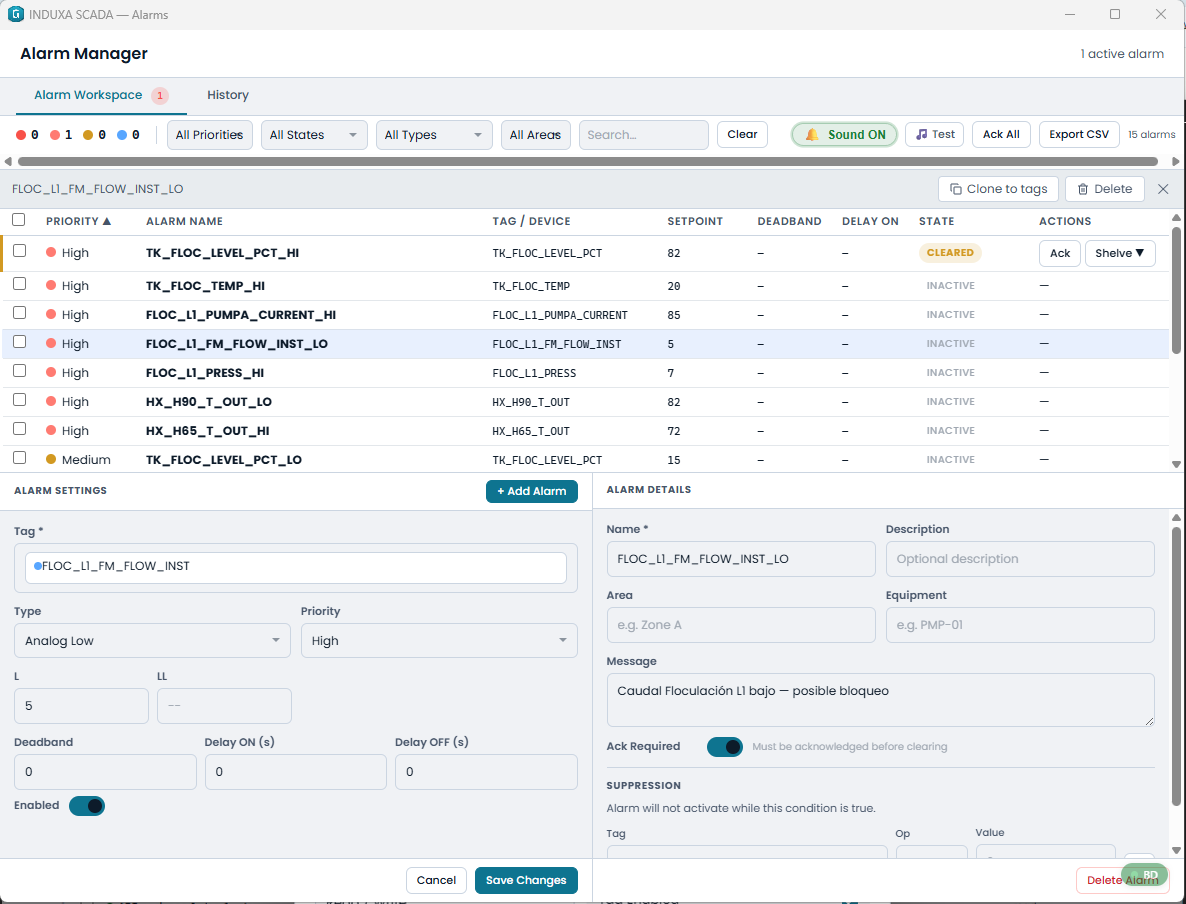Click the Equipment field
This screenshot has width=1186, height=904.
pos(1020,626)
